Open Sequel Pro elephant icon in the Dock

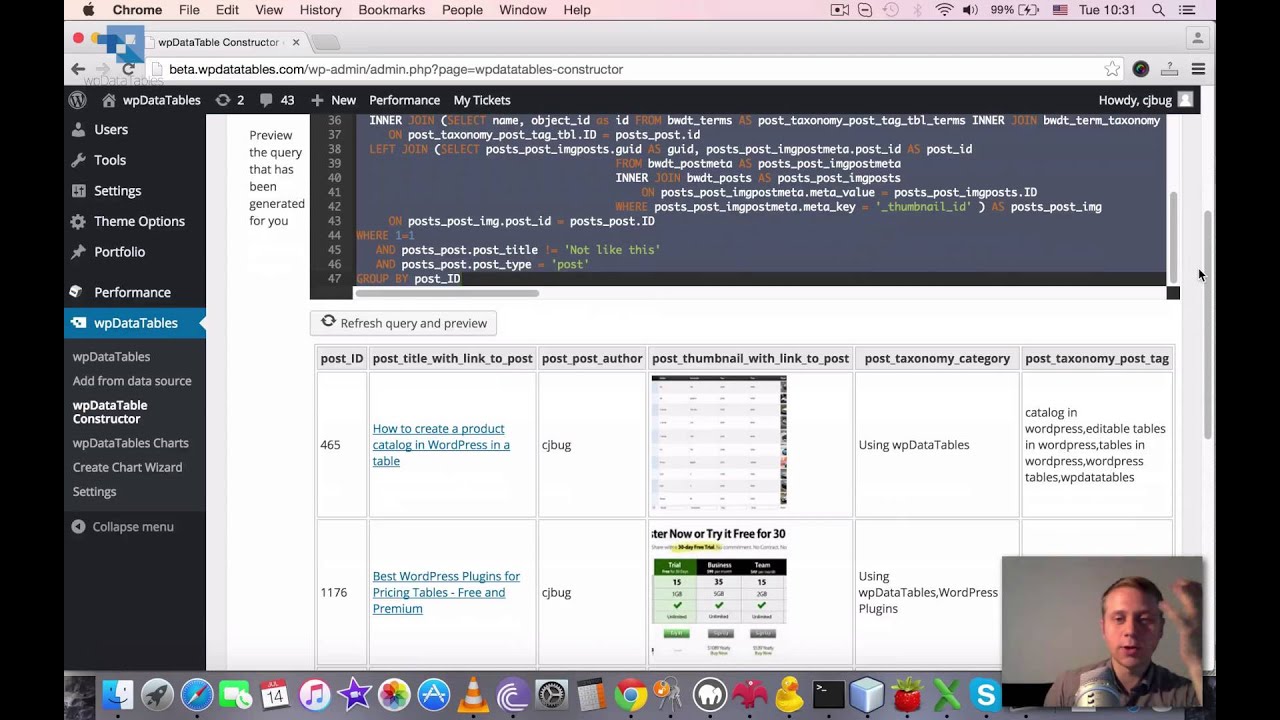click(710, 695)
